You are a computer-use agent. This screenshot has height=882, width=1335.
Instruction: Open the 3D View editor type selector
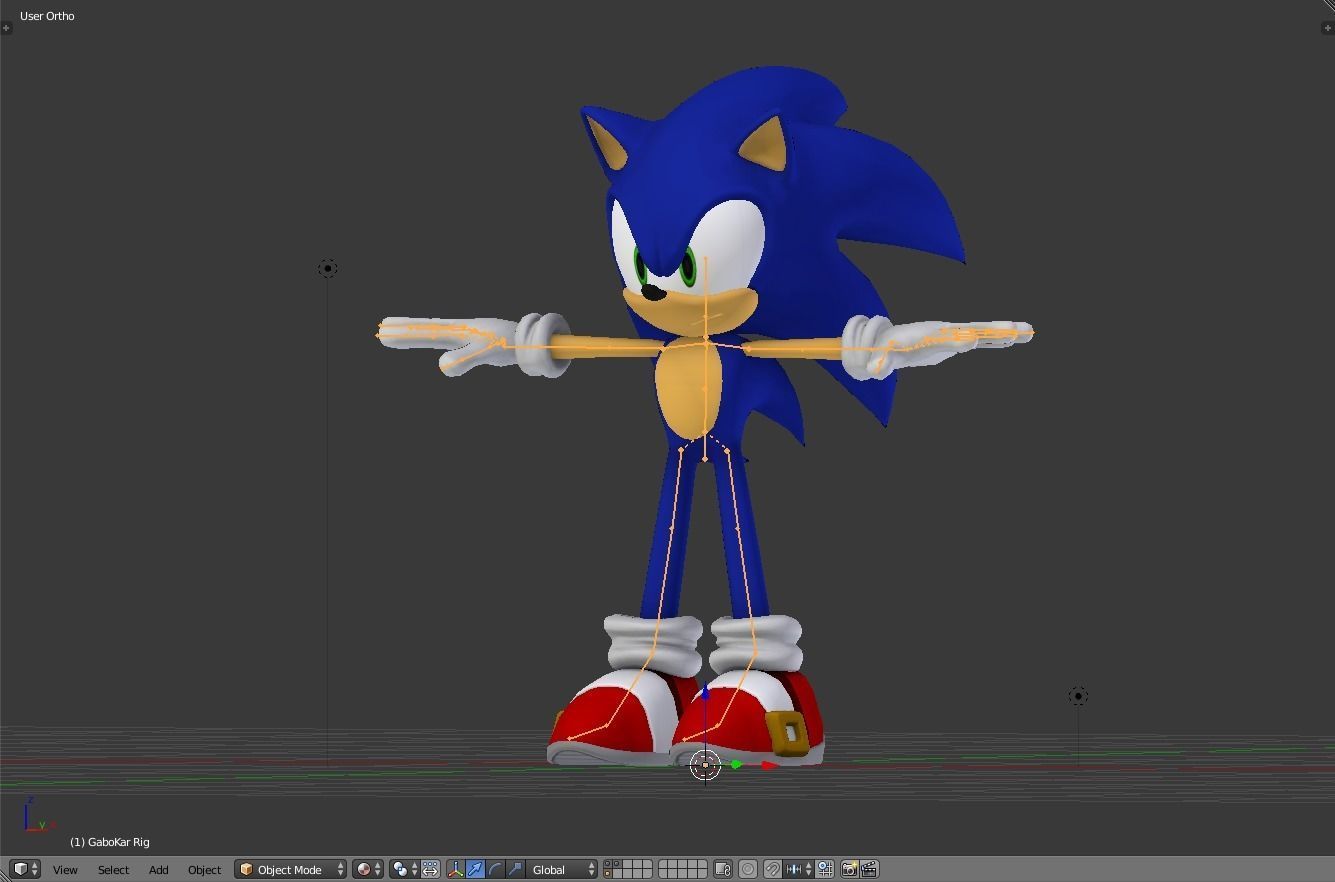coord(24,869)
